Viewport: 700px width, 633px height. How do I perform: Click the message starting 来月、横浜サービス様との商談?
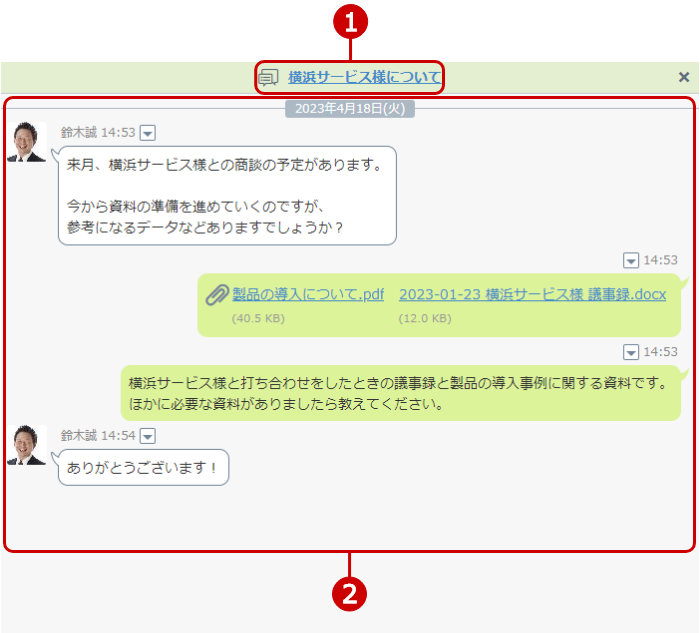(x=227, y=196)
